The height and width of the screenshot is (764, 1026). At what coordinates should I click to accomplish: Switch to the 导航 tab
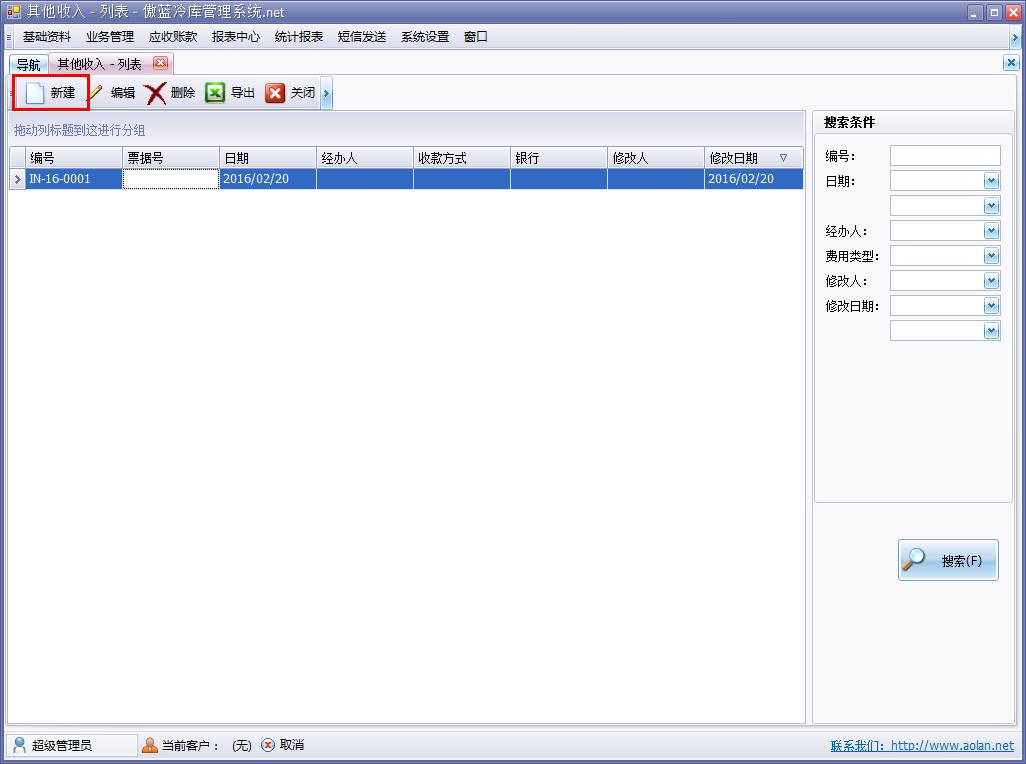(x=26, y=62)
